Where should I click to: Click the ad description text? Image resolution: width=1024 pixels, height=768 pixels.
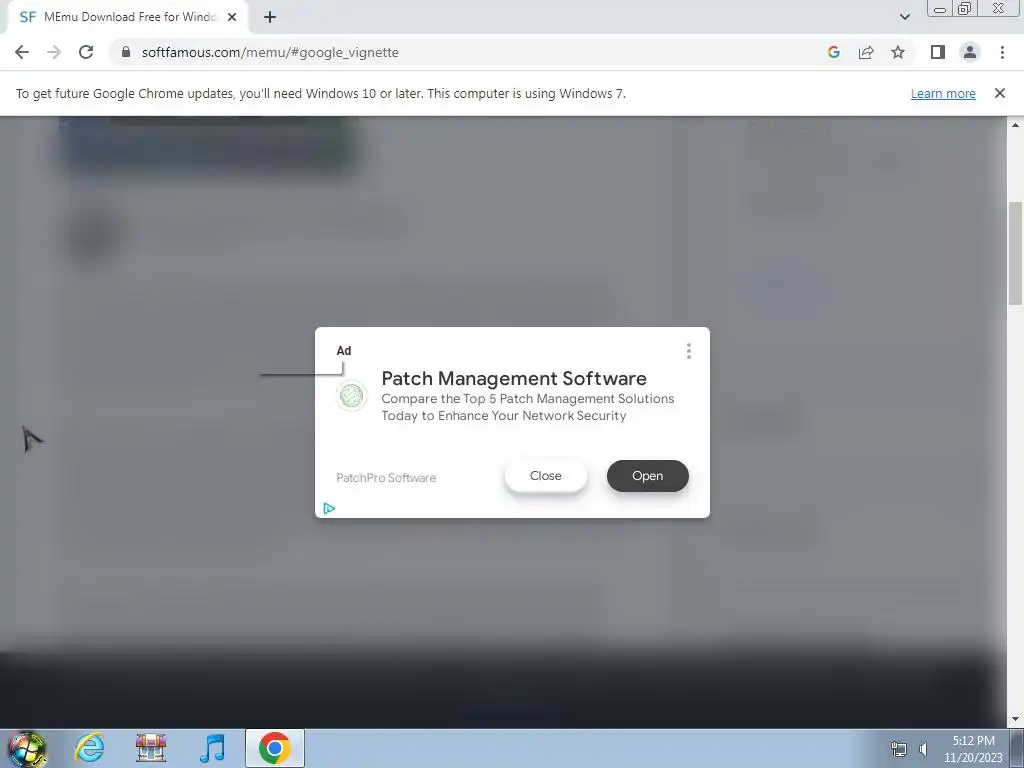click(527, 407)
